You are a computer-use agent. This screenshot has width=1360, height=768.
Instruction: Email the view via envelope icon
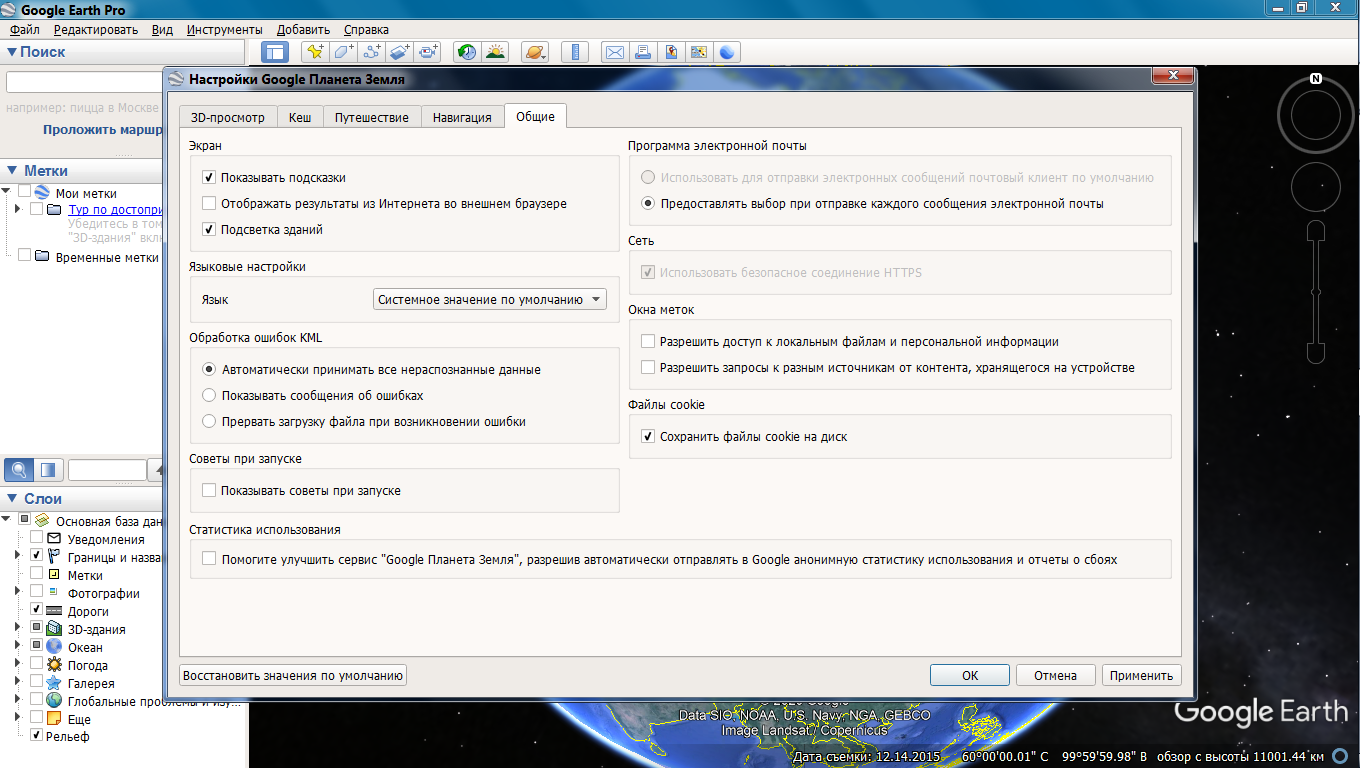pyautogui.click(x=615, y=52)
